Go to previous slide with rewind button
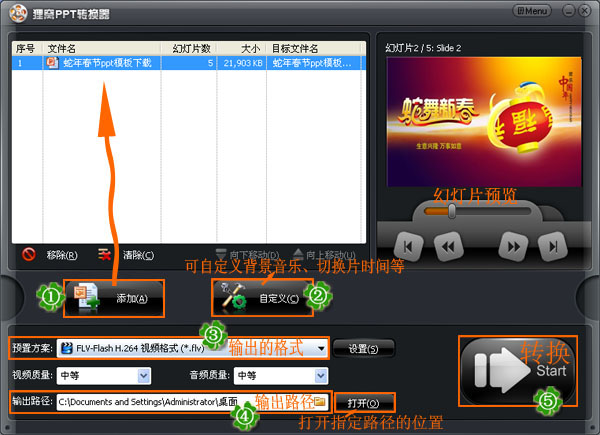600x435 pixels. pos(448,247)
